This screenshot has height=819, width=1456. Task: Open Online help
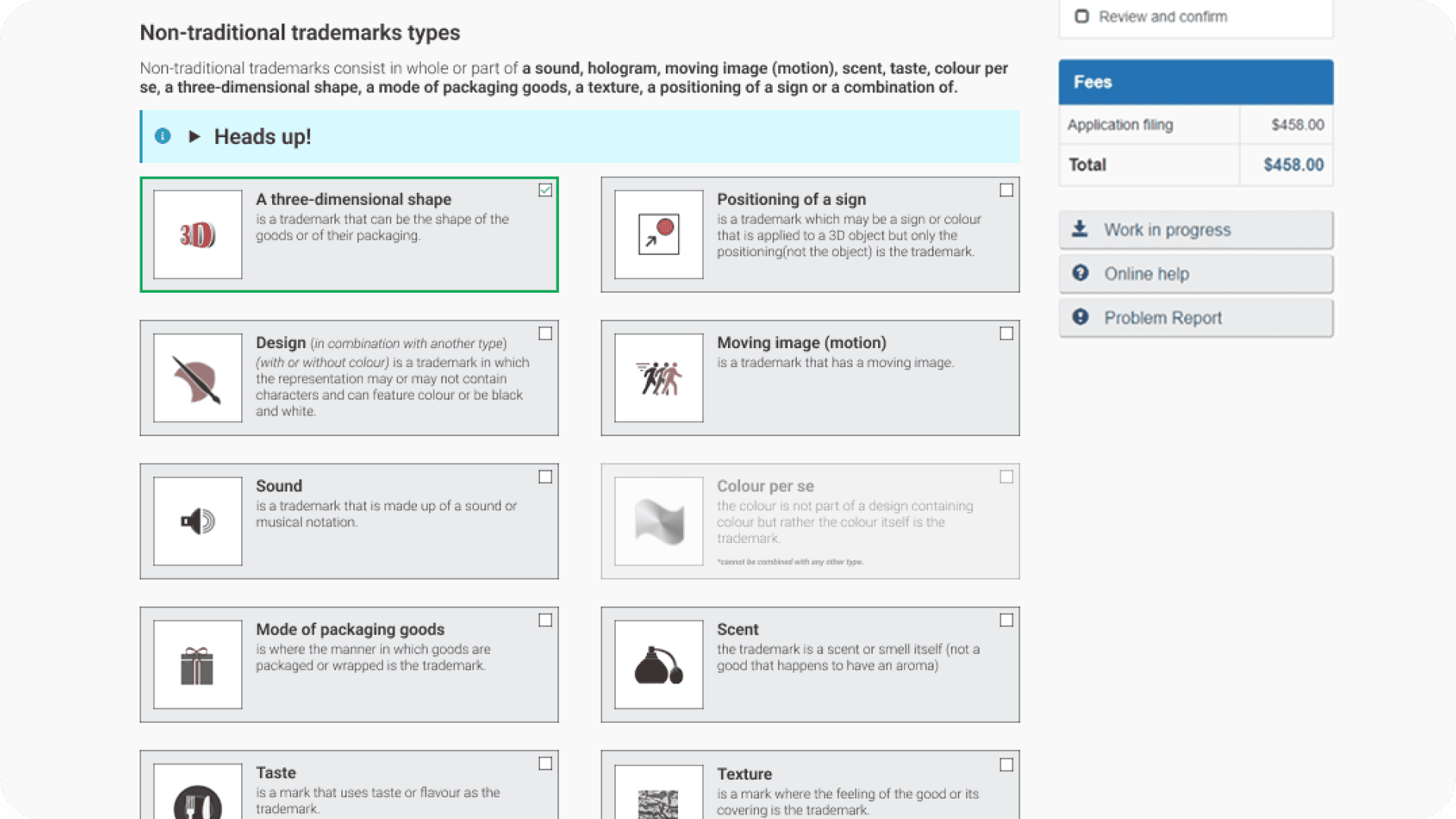tap(1196, 274)
